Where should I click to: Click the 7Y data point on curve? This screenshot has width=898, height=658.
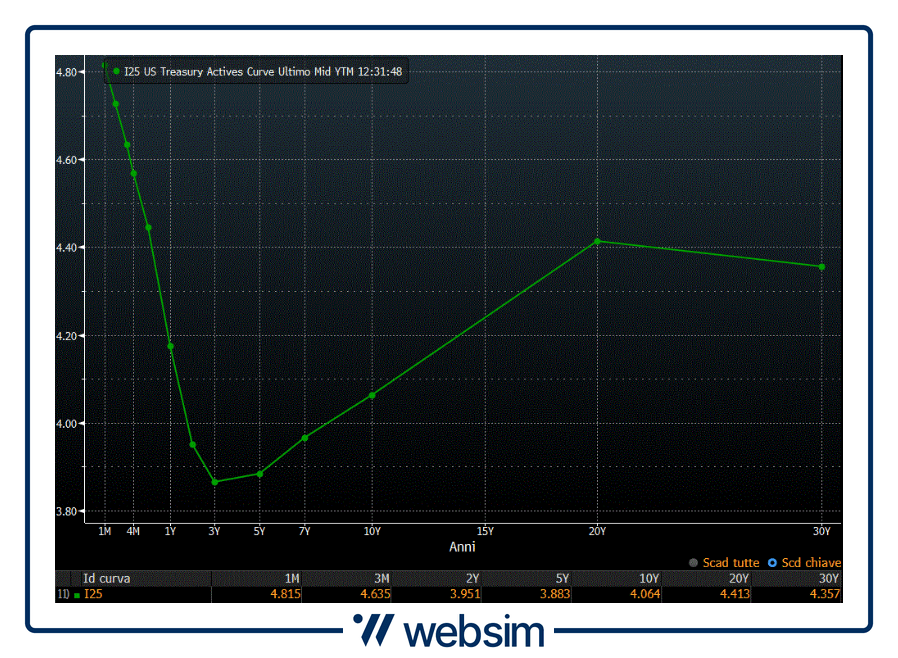(x=305, y=437)
